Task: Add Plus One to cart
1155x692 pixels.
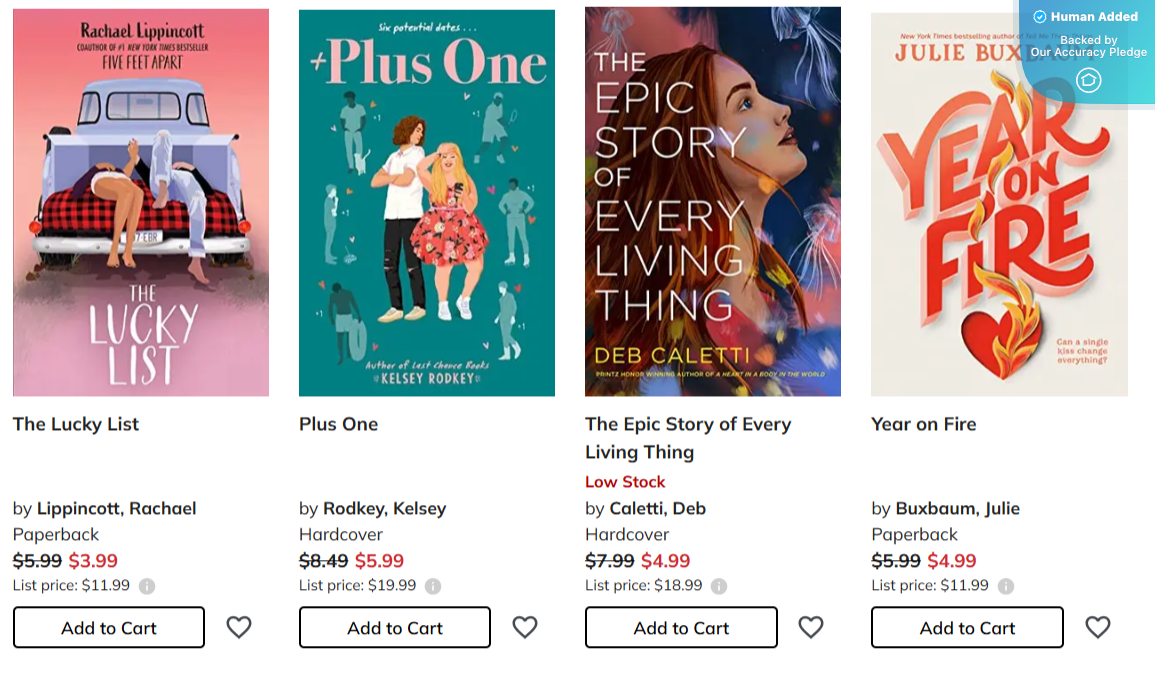Action: coord(394,627)
